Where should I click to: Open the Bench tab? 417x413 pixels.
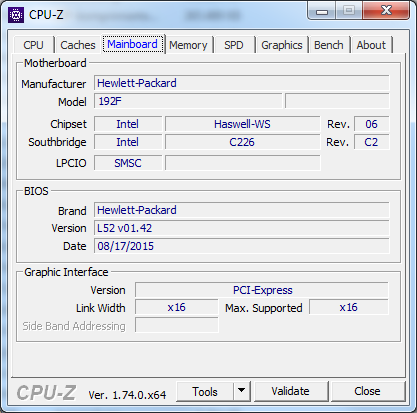(329, 45)
